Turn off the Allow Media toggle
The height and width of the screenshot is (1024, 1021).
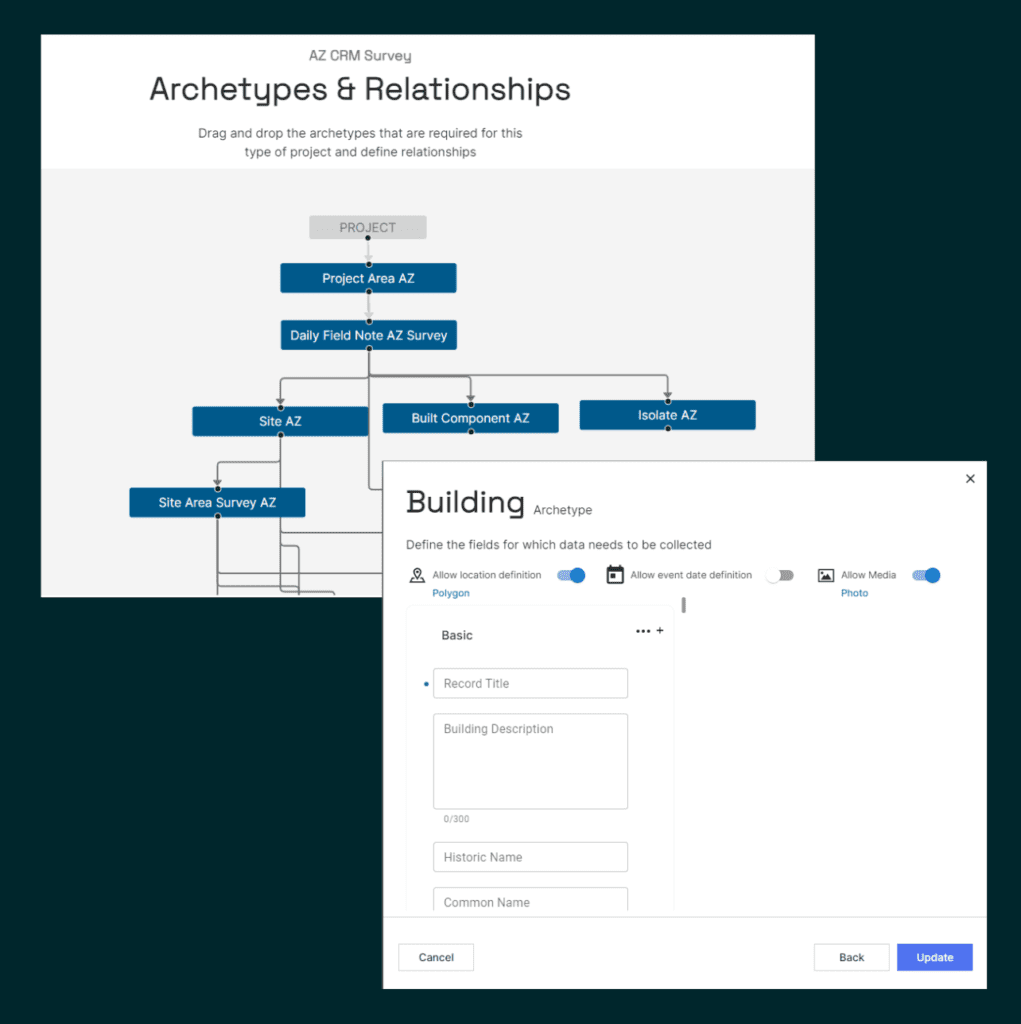pyautogui.click(x=926, y=575)
